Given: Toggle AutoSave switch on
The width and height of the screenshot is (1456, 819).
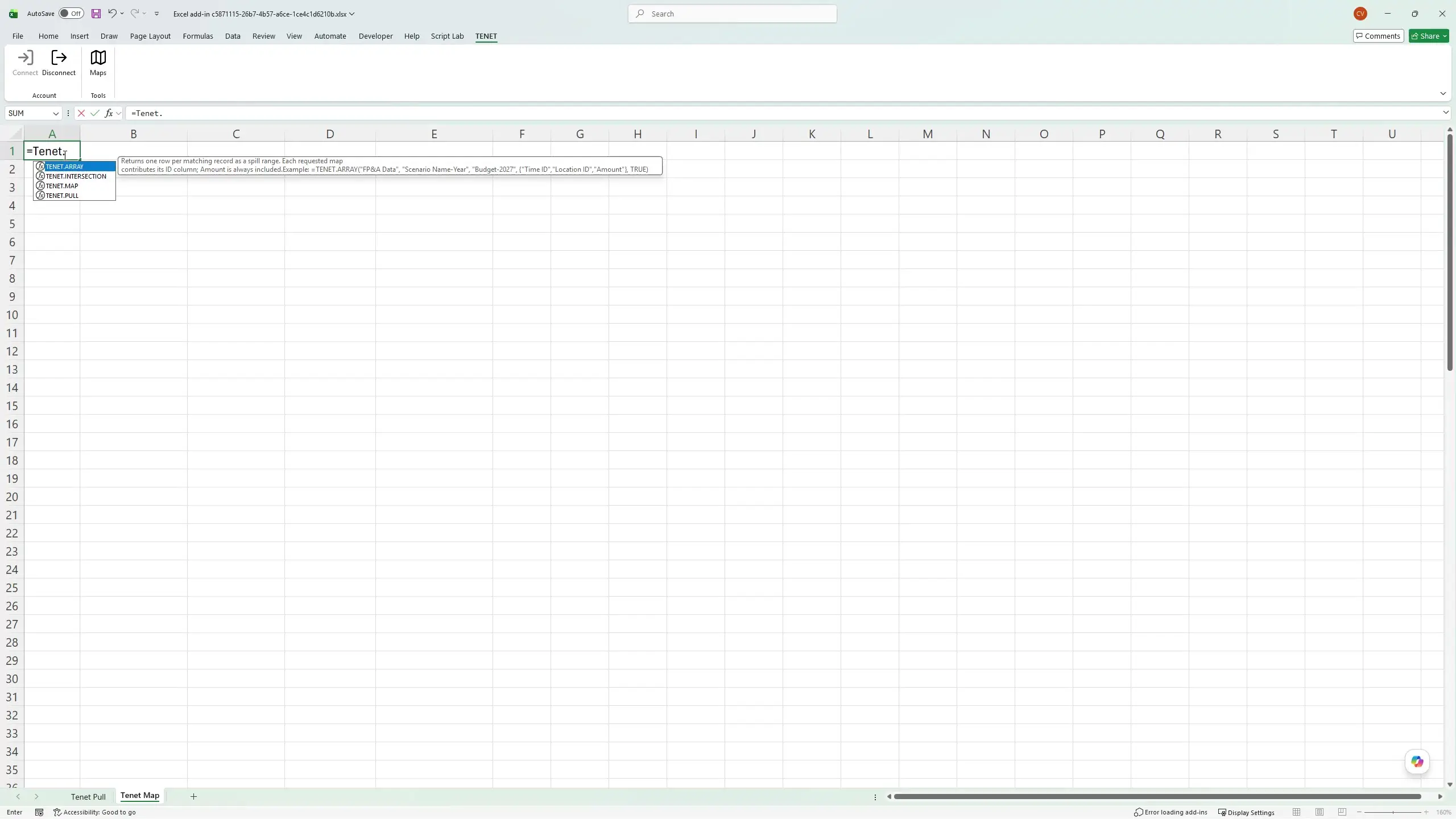Looking at the screenshot, I should [x=71, y=14].
